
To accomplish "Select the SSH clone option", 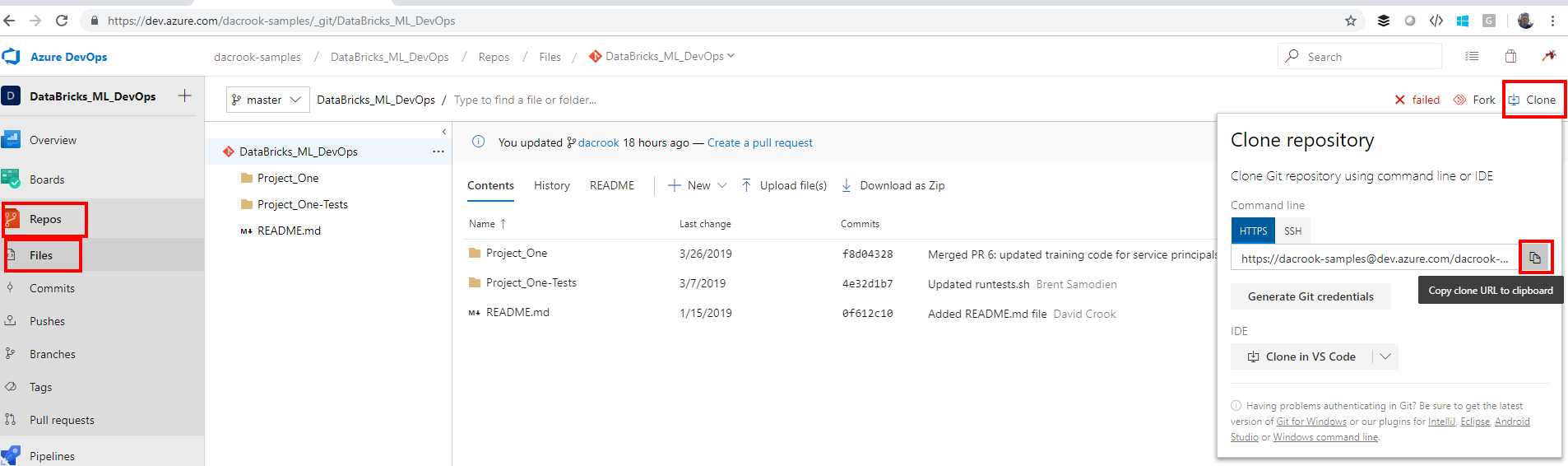I will (x=1293, y=231).
